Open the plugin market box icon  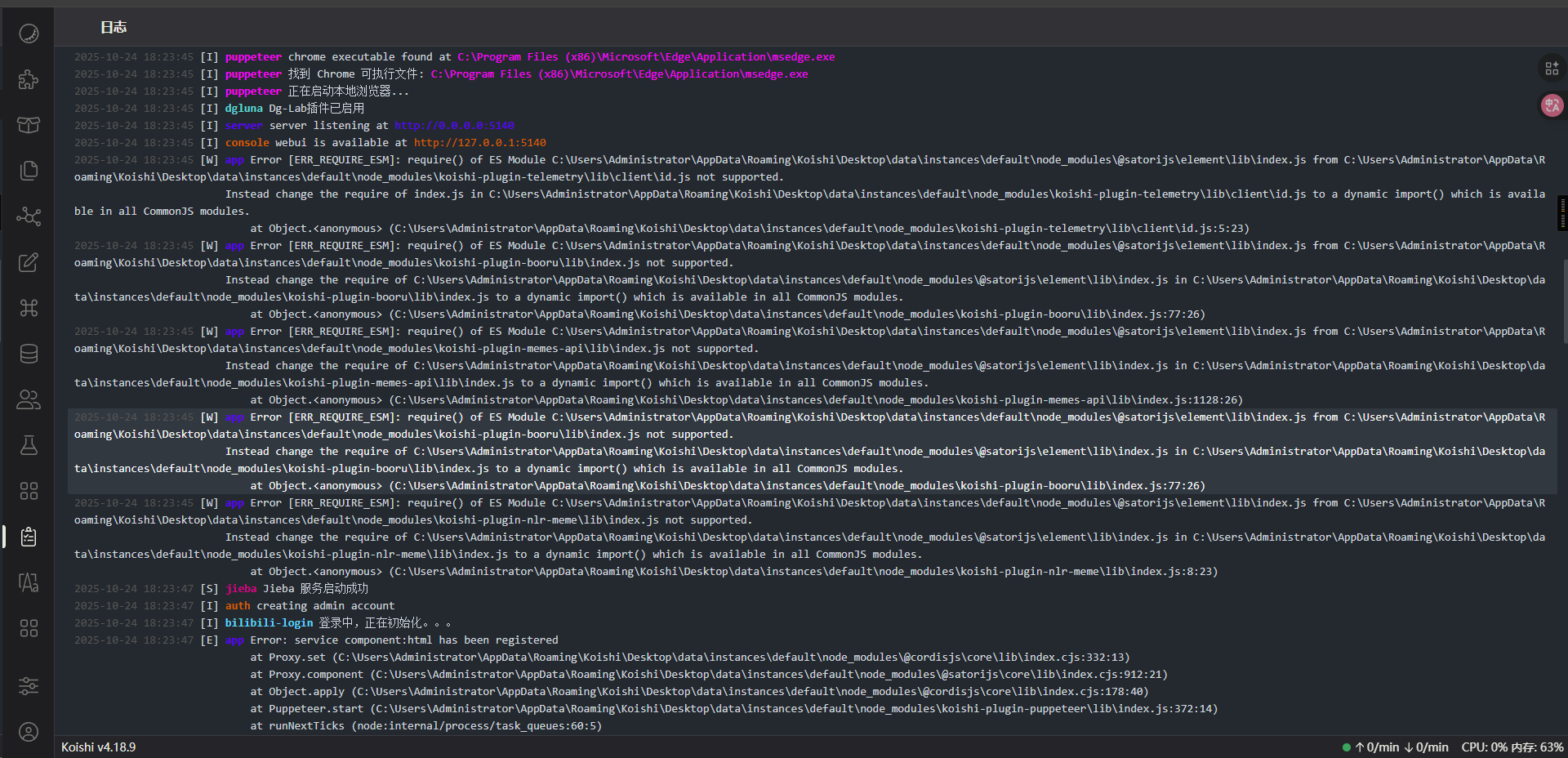(x=29, y=125)
